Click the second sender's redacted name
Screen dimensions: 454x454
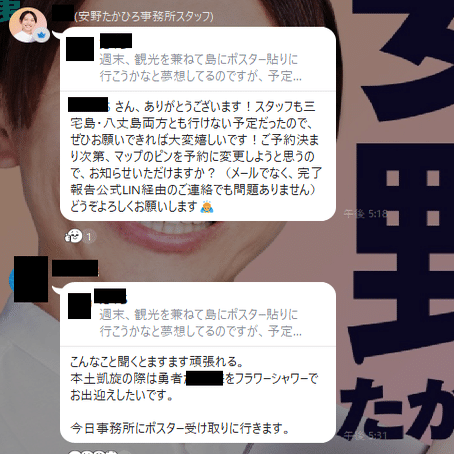[75, 268]
